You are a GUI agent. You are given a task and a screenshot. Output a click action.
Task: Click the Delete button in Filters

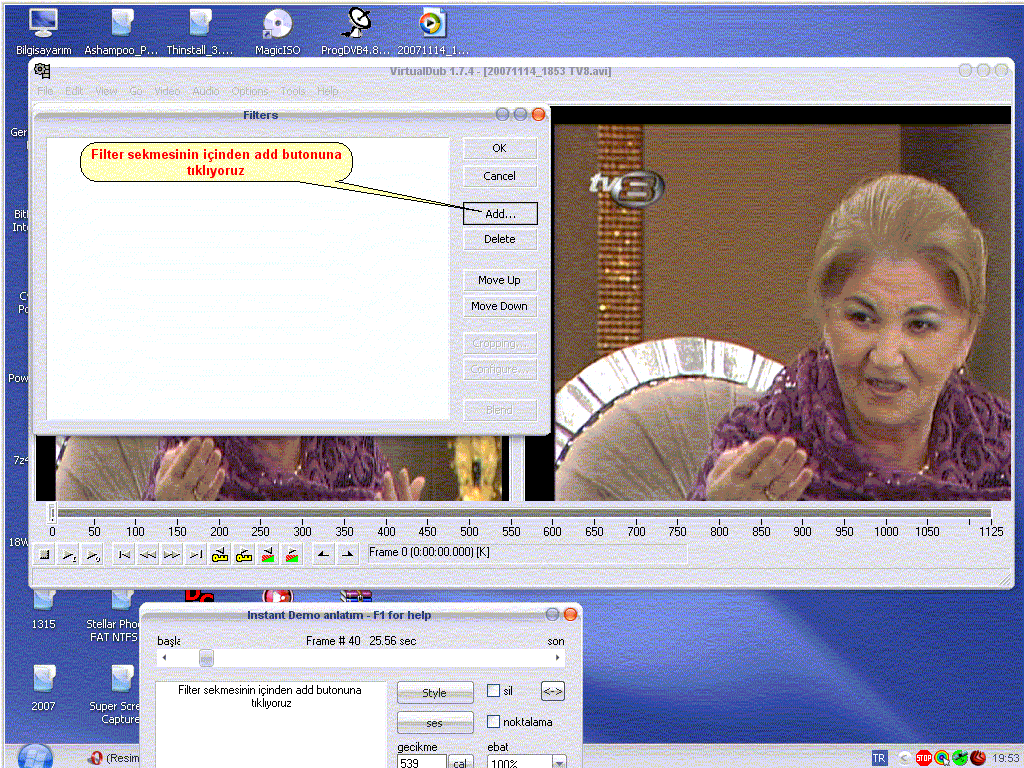pyautogui.click(x=500, y=239)
